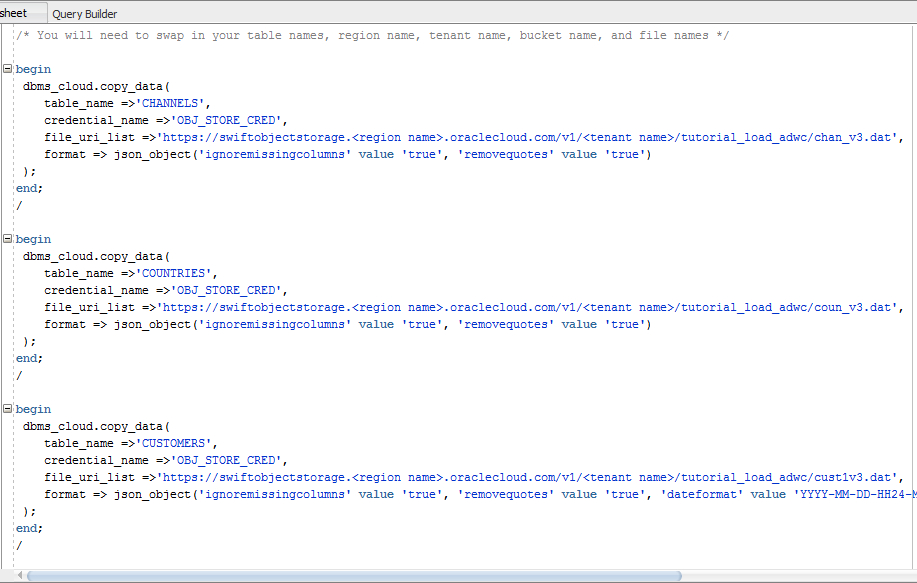
Task: Click 'end;' of the COUNTRIES block
Action: point(29,358)
